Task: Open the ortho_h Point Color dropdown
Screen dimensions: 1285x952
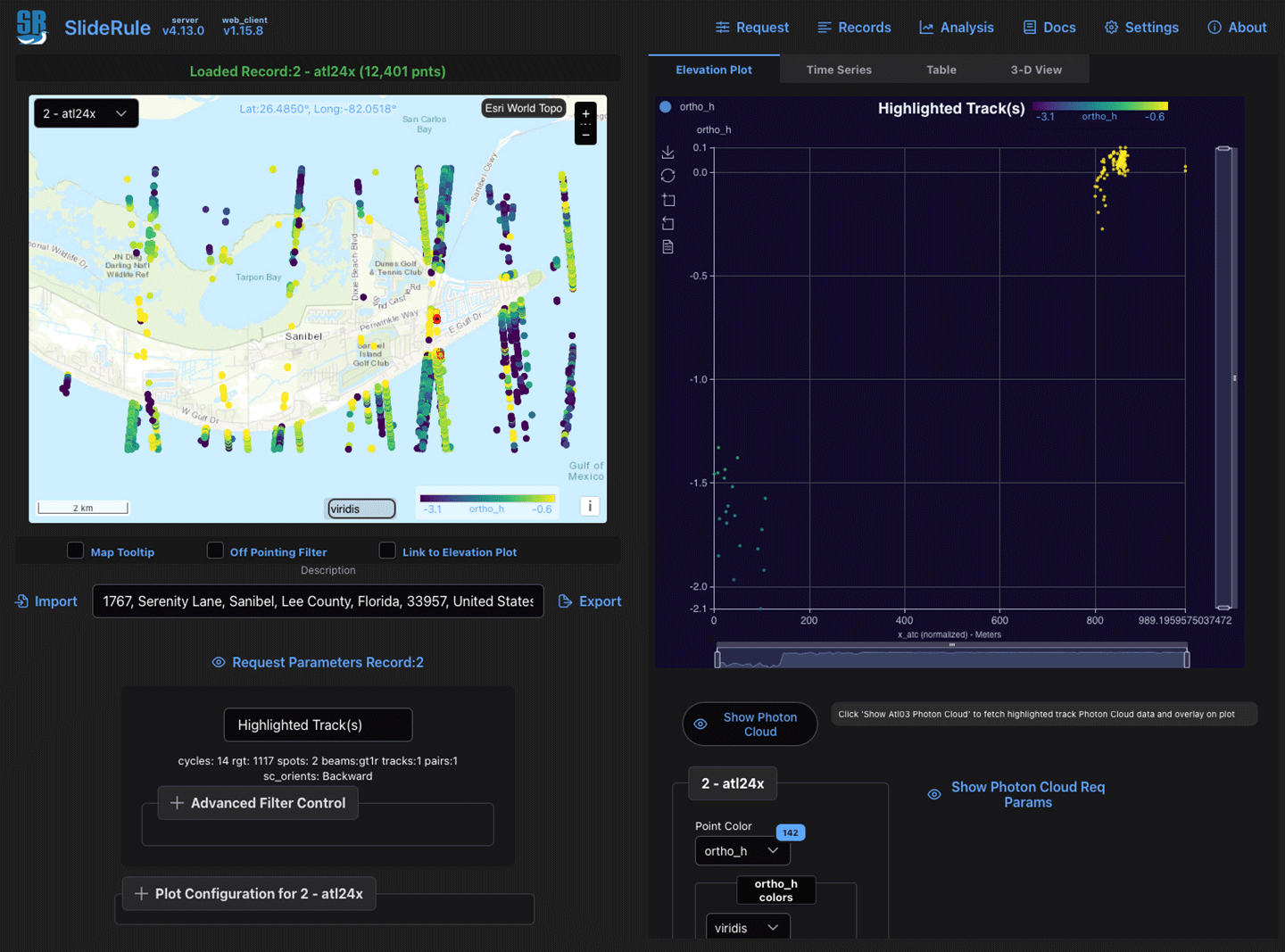Action: click(x=742, y=851)
